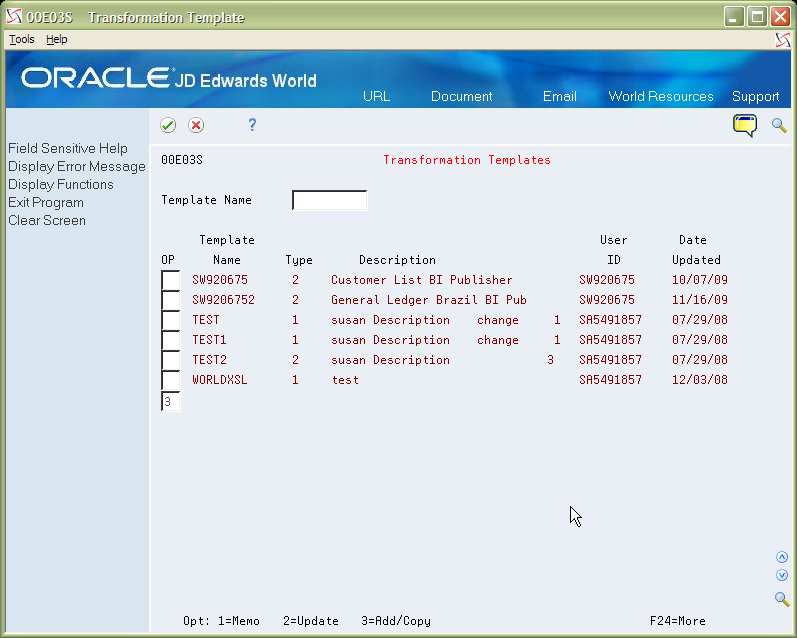Image resolution: width=797 pixels, height=638 pixels.
Task: Click the 'test' description of WORLDXSL
Action: (345, 380)
